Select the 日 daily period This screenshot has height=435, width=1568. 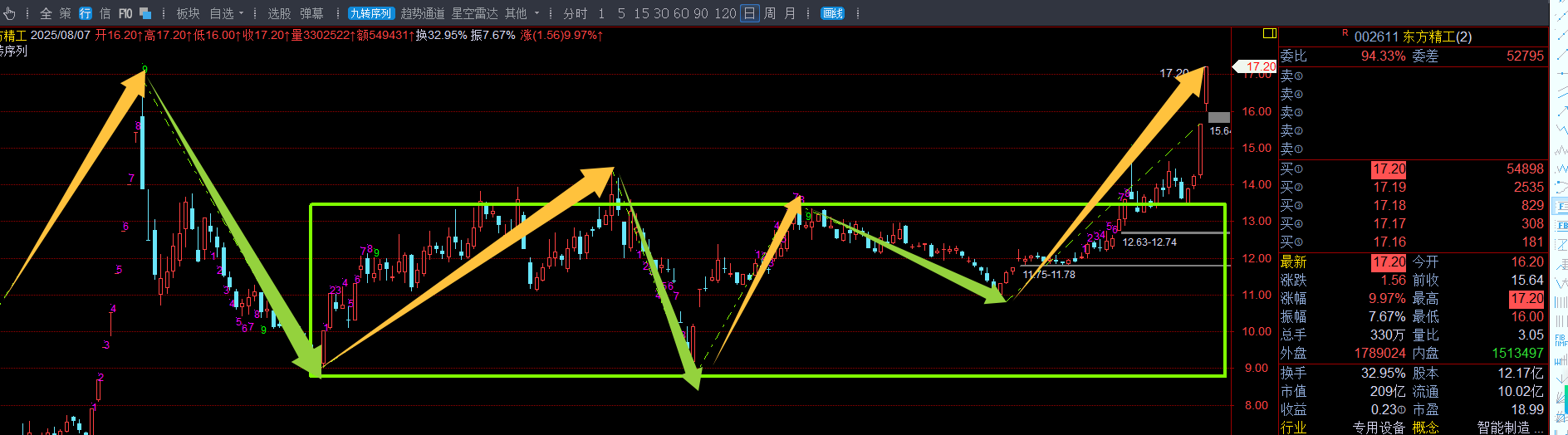(749, 13)
